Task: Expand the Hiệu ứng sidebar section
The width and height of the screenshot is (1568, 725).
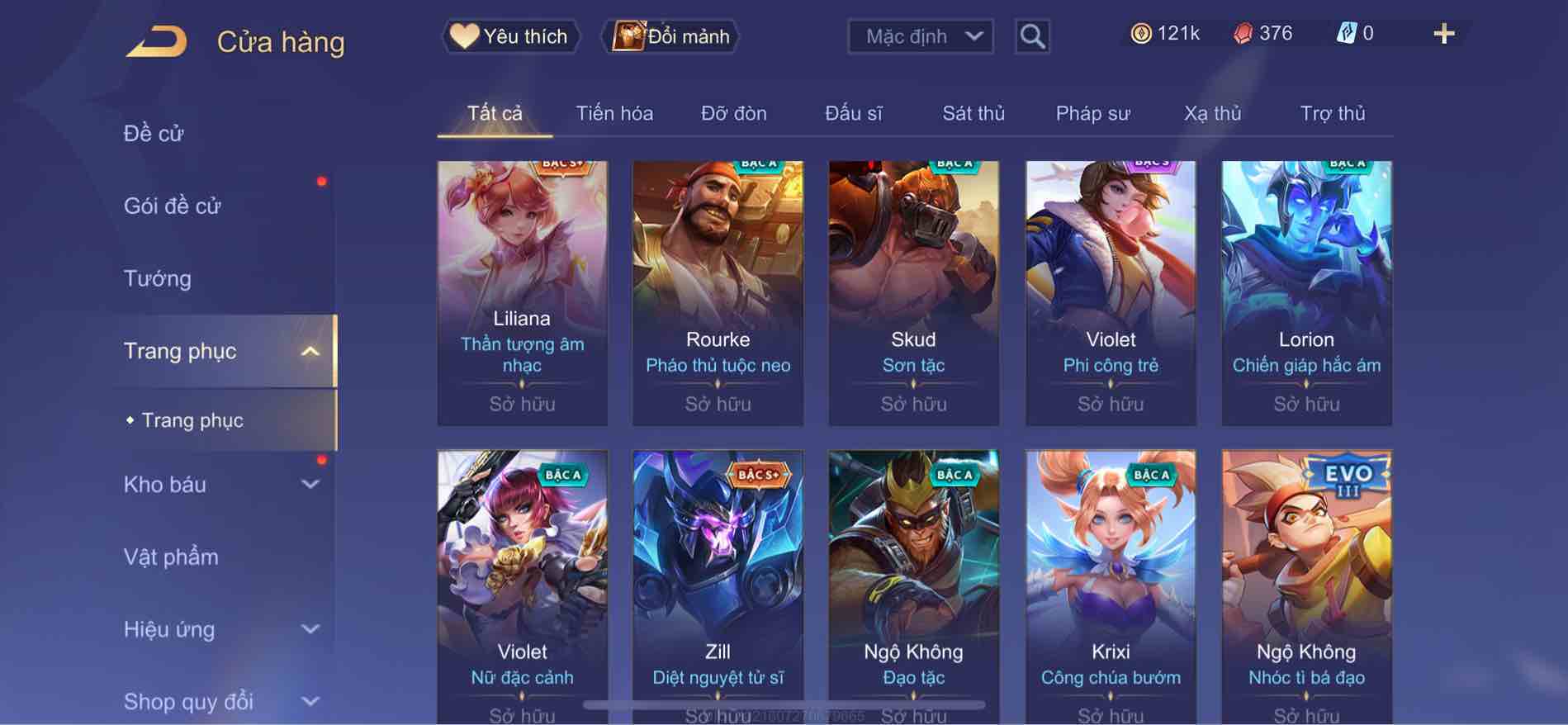Action: pos(310,629)
